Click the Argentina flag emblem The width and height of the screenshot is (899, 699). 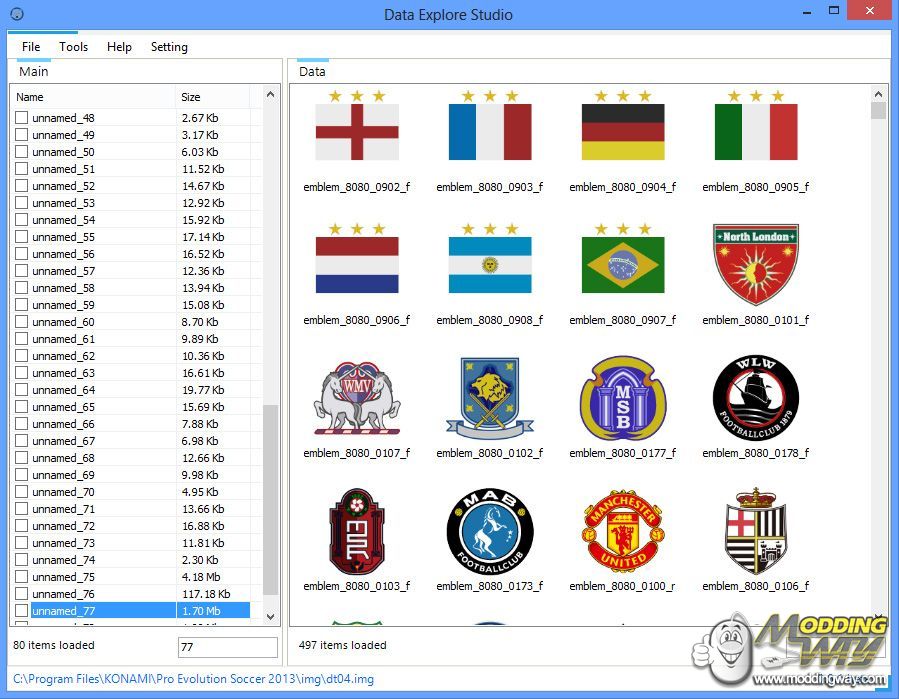point(489,264)
